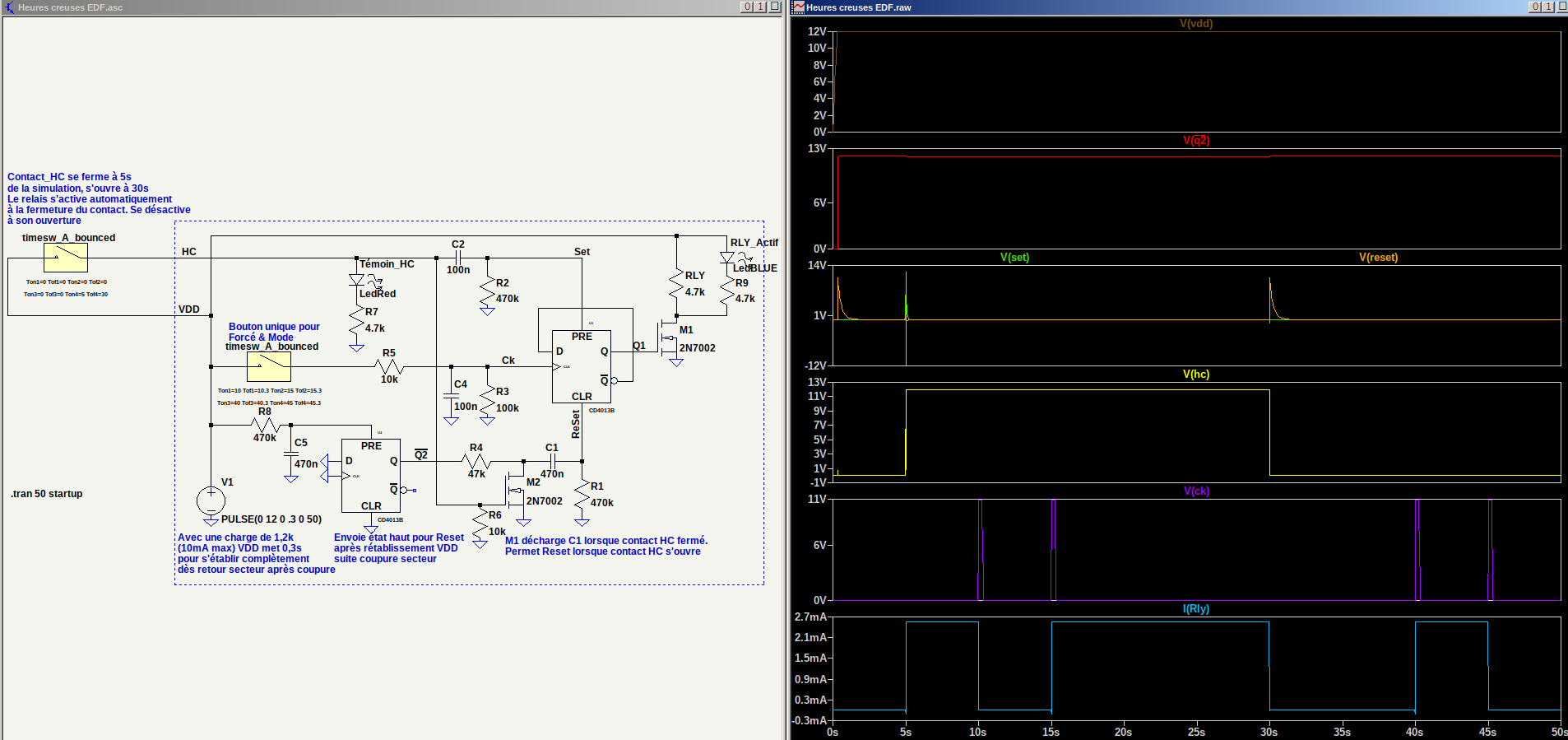Select the RLY 4.7k resistor symbol

pyautogui.click(x=676, y=284)
